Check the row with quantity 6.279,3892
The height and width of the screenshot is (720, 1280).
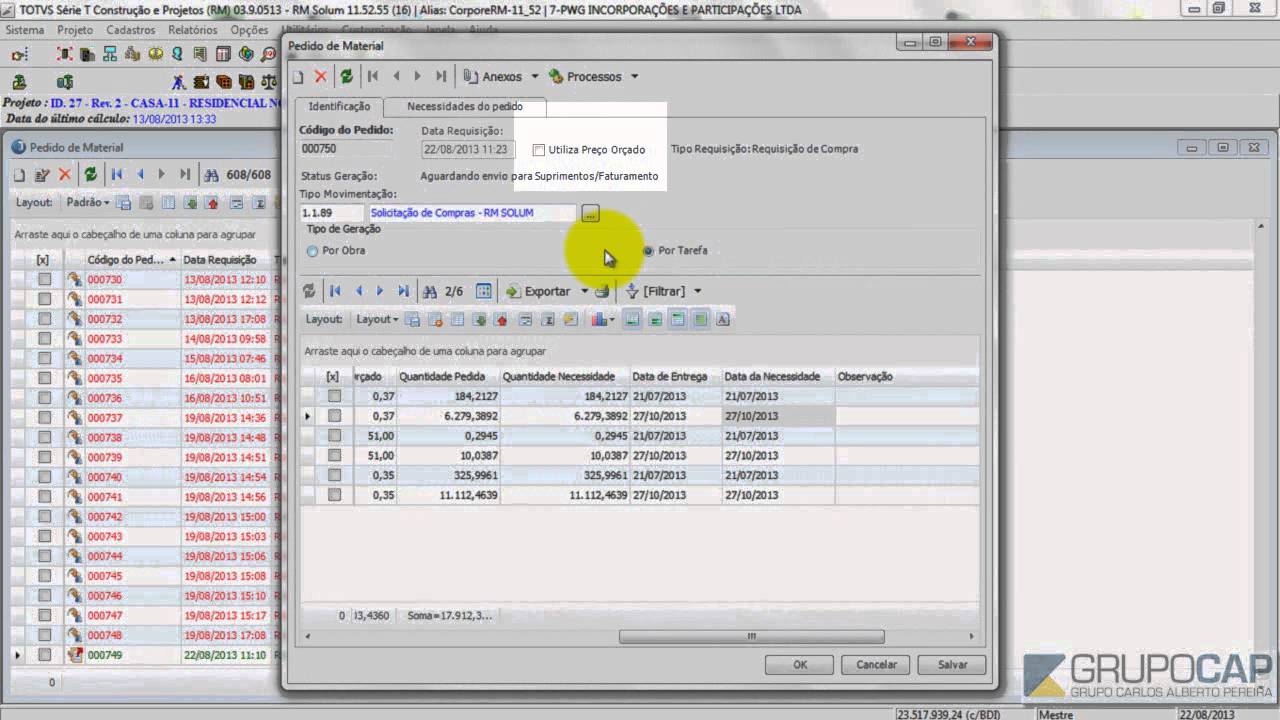[x=334, y=416]
